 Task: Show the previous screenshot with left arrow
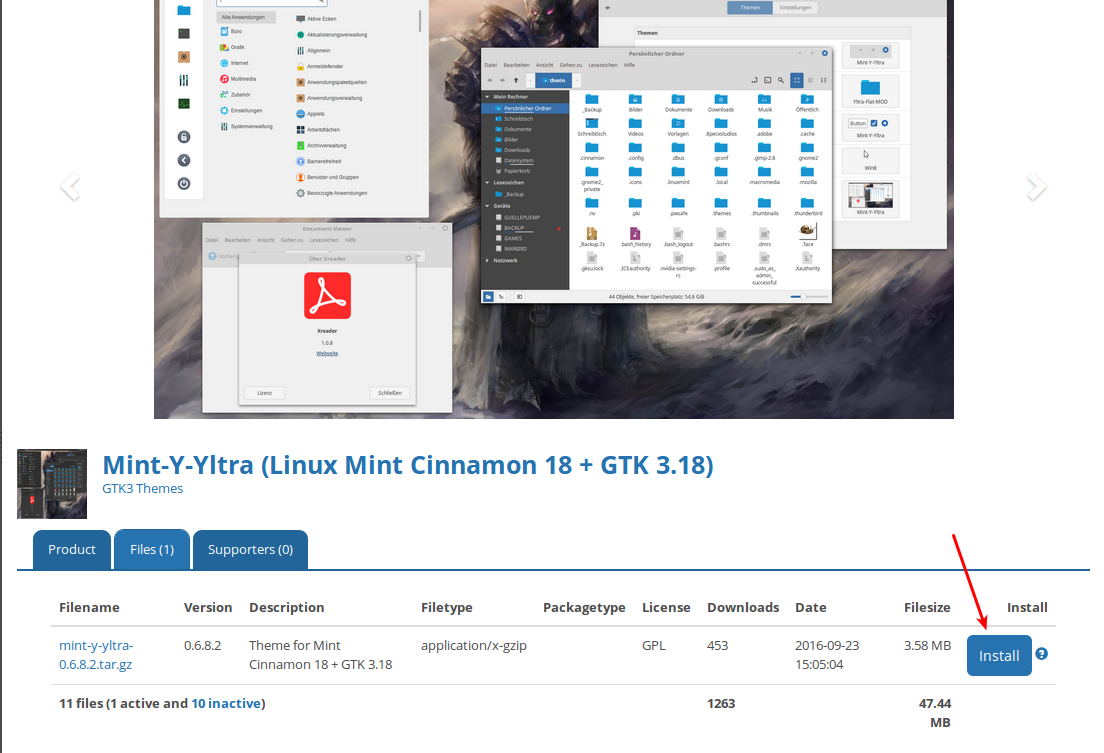click(x=70, y=187)
